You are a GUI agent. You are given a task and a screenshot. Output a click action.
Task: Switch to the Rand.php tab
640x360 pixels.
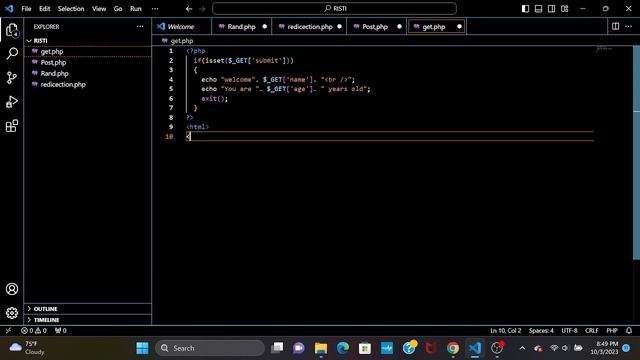242,27
